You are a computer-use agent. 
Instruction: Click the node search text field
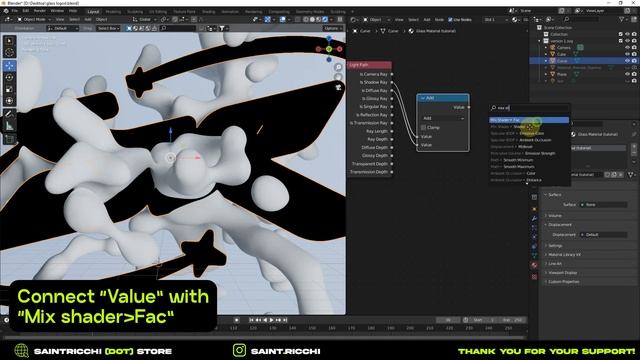pos(529,108)
